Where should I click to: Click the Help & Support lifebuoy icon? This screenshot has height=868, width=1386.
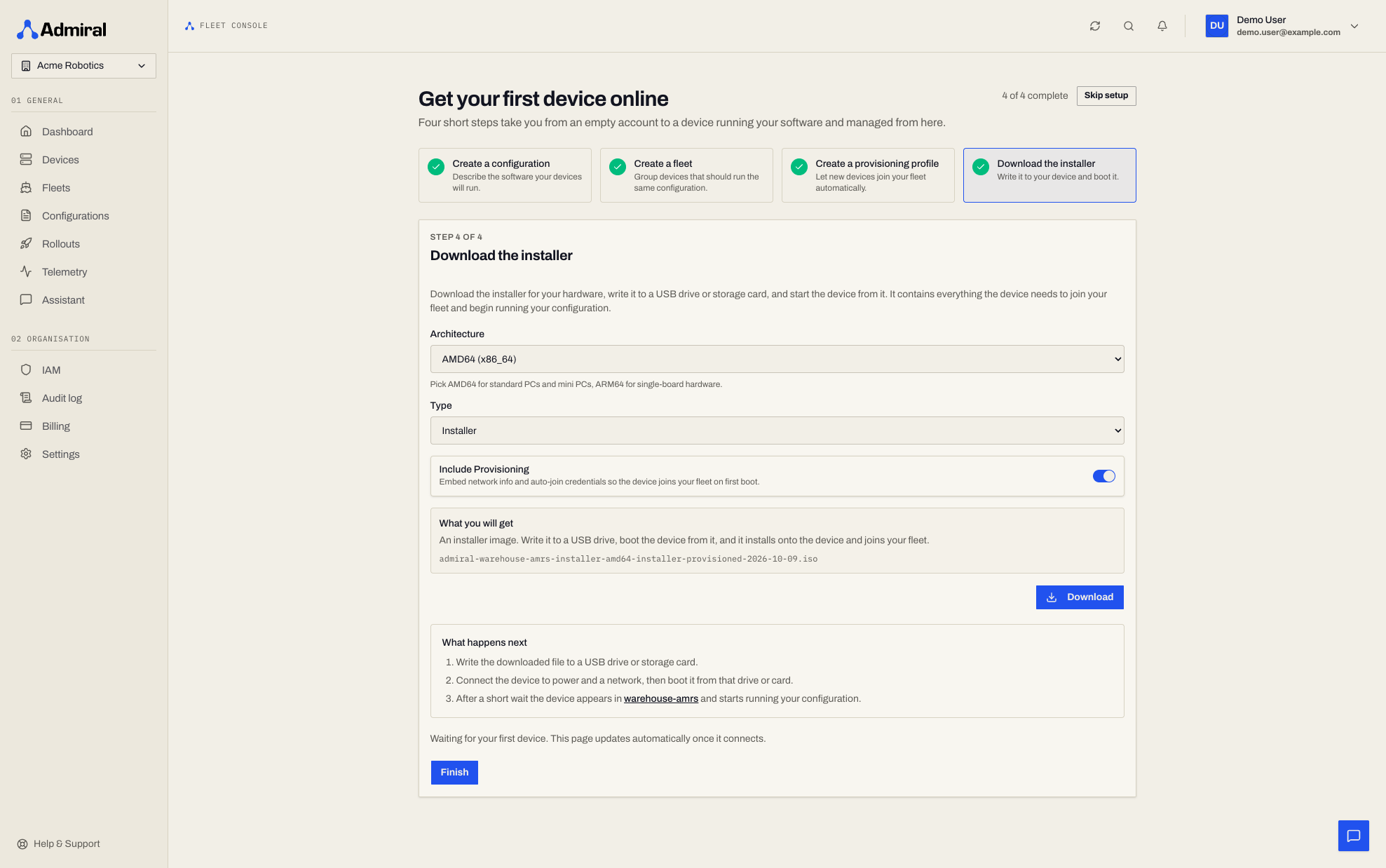click(22, 844)
